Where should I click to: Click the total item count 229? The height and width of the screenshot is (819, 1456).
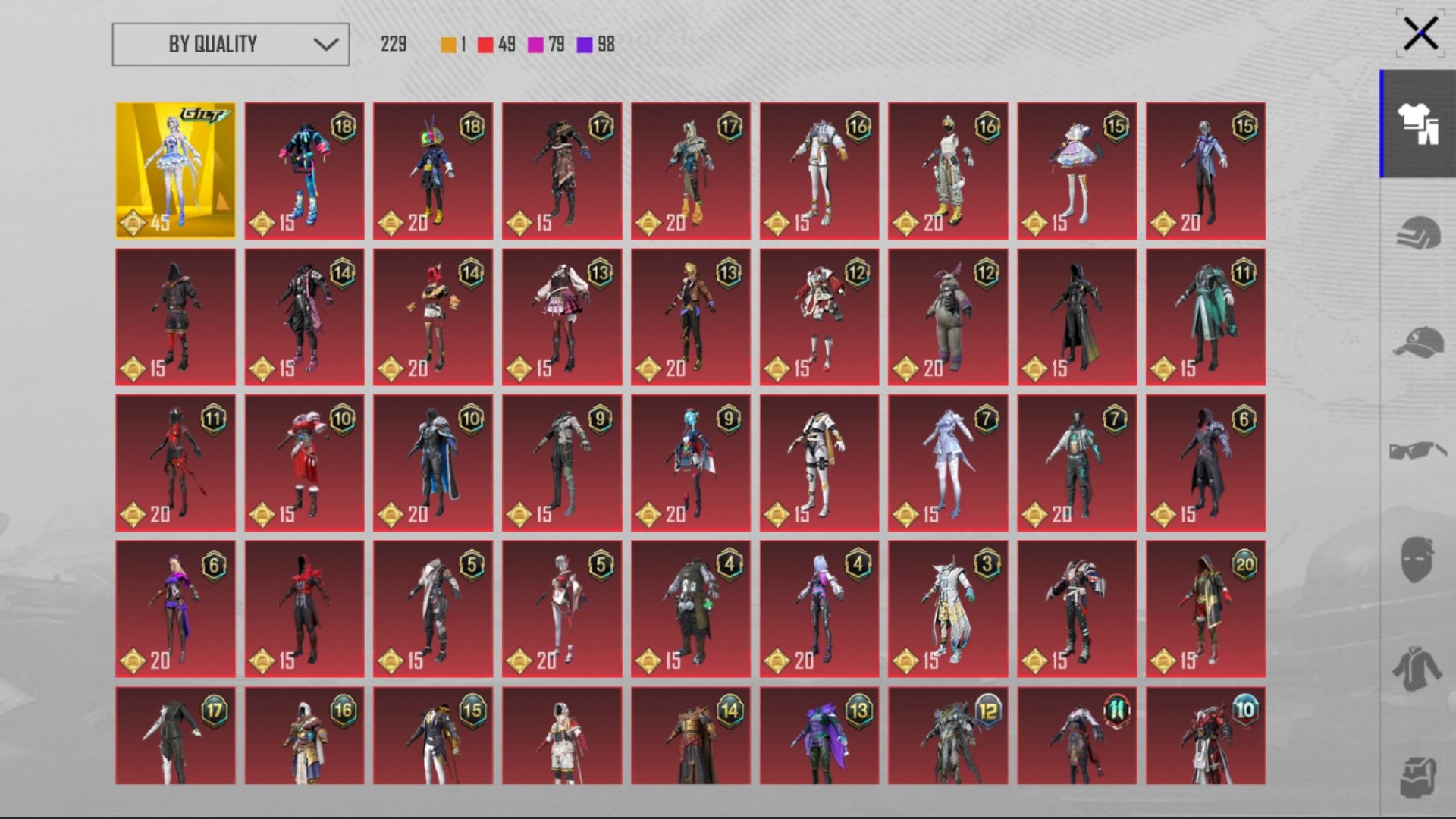click(x=394, y=44)
